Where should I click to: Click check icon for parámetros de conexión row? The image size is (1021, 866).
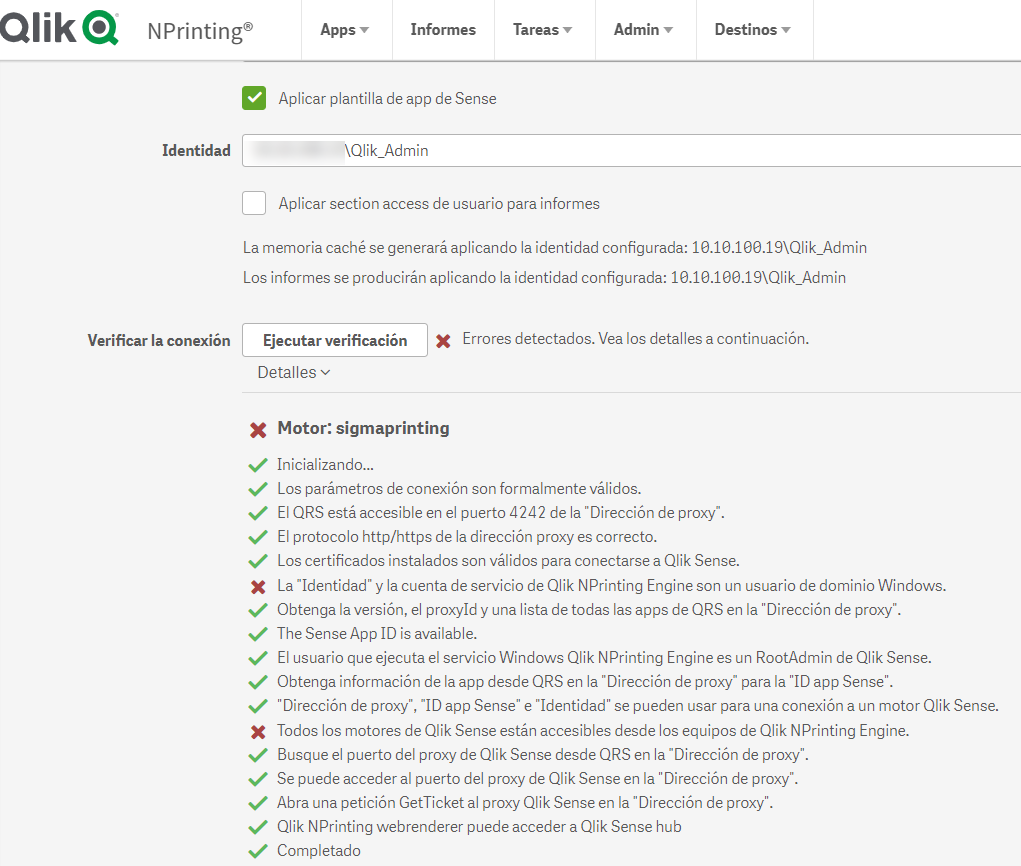click(x=258, y=489)
